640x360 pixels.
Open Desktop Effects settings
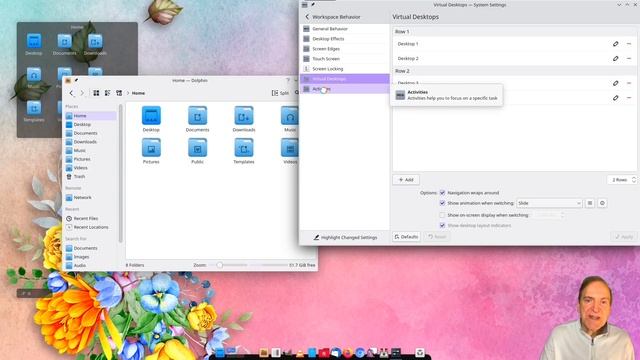click(345, 39)
